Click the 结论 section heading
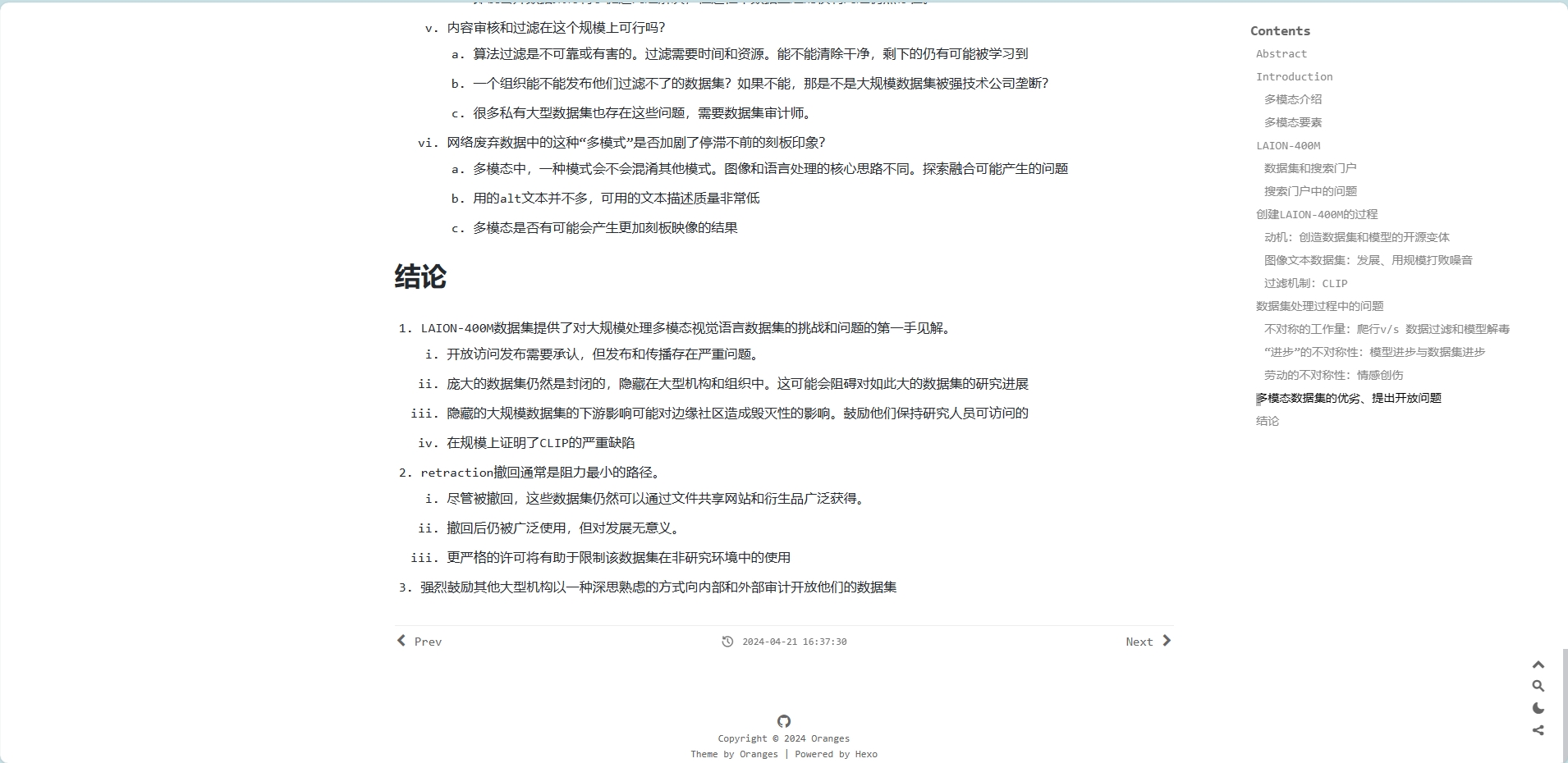 click(420, 276)
